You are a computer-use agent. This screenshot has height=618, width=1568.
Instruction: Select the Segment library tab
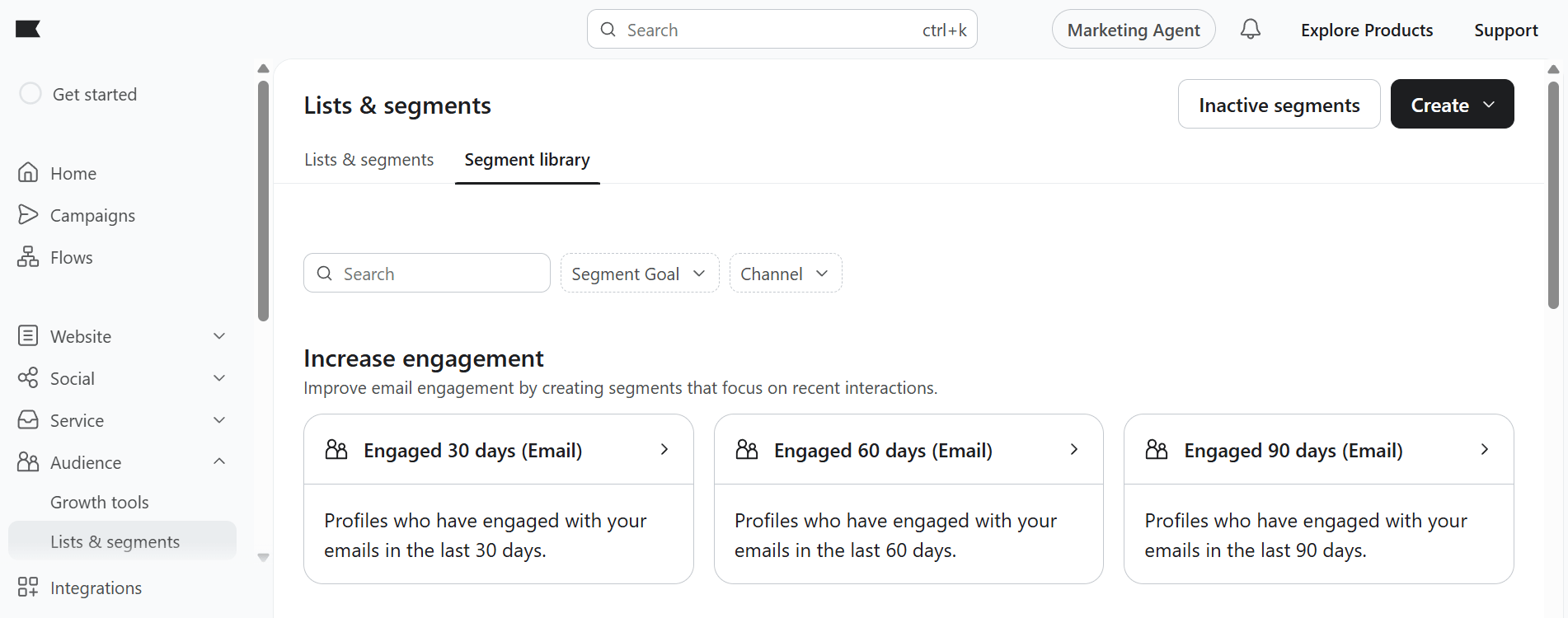point(527,159)
